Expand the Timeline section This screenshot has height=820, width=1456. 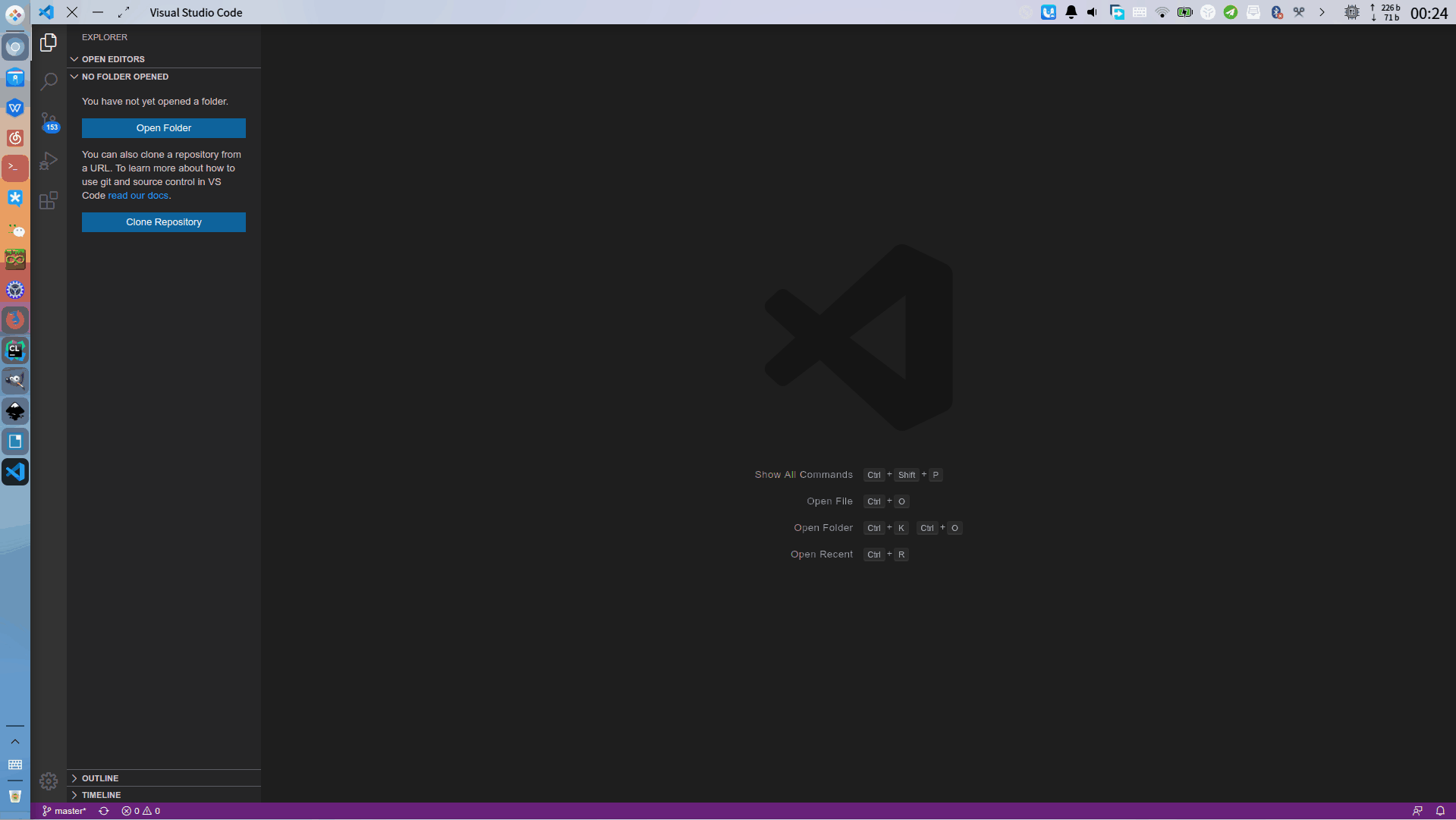pos(164,795)
